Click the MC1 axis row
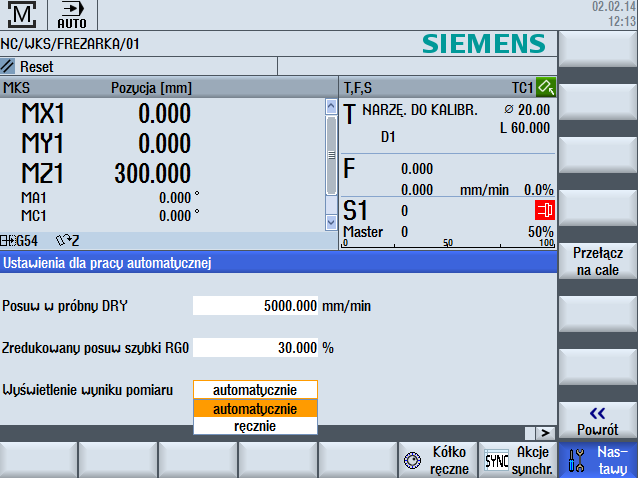Viewport: 638px width, 478px height. [110, 216]
